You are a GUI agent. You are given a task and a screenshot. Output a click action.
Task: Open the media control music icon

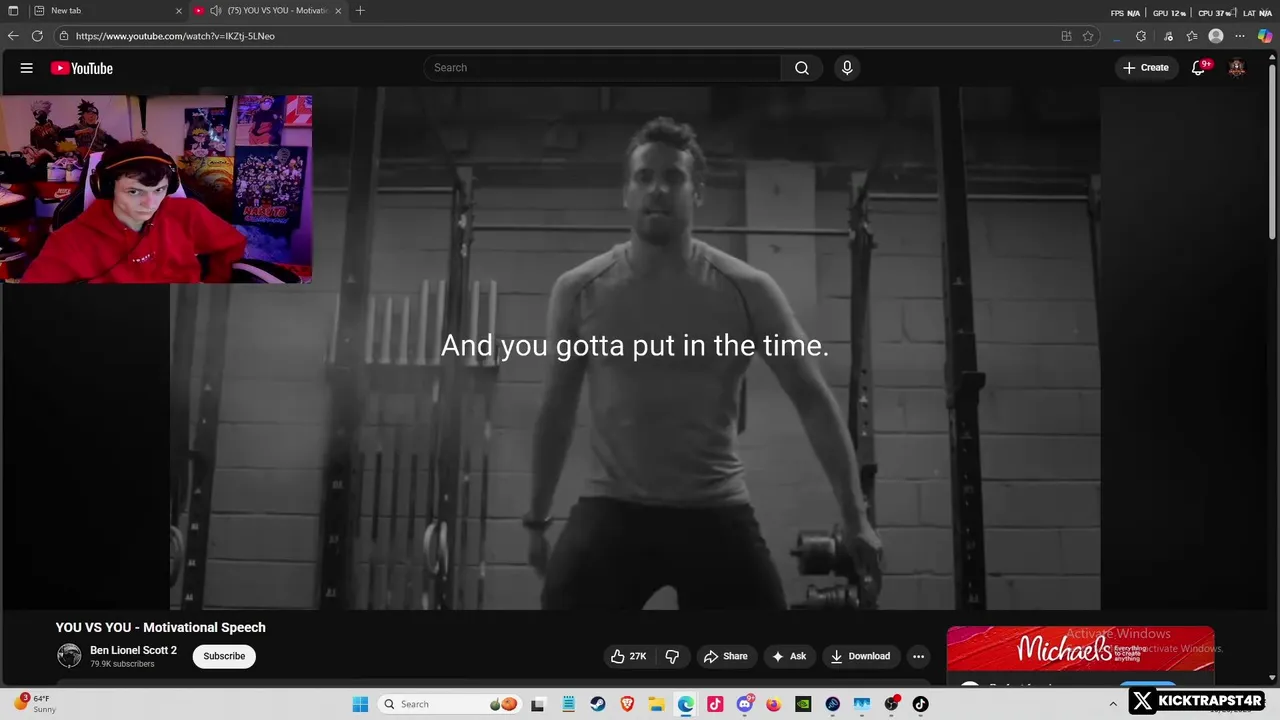click(x=1168, y=36)
